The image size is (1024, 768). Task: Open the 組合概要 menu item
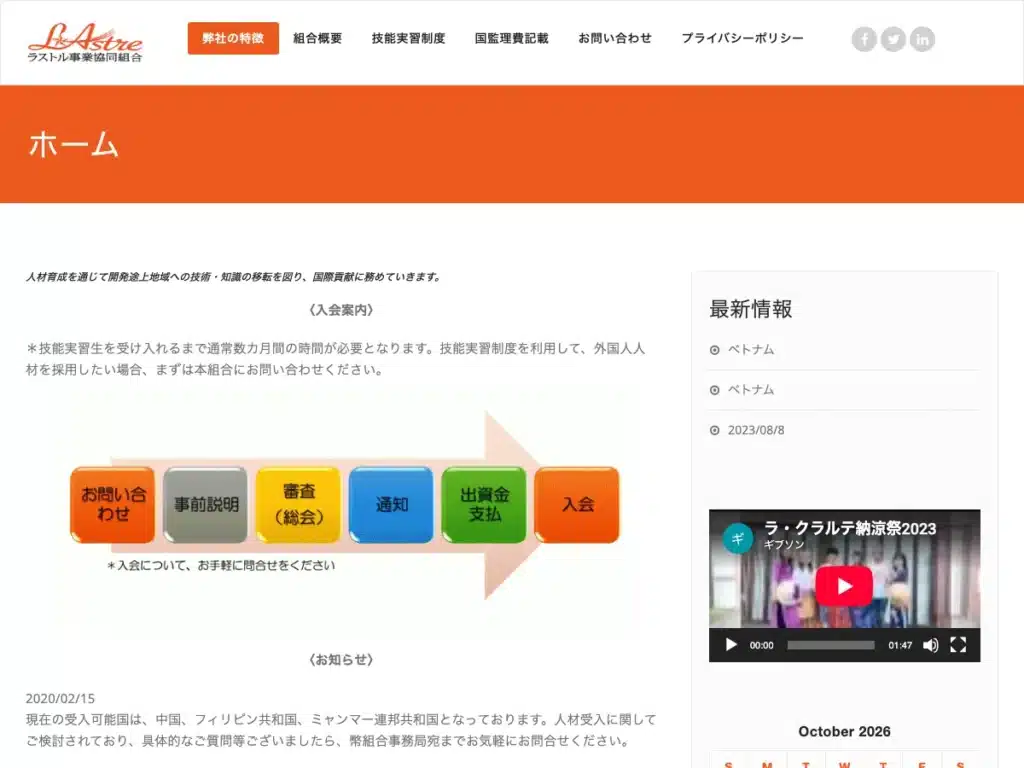317,39
